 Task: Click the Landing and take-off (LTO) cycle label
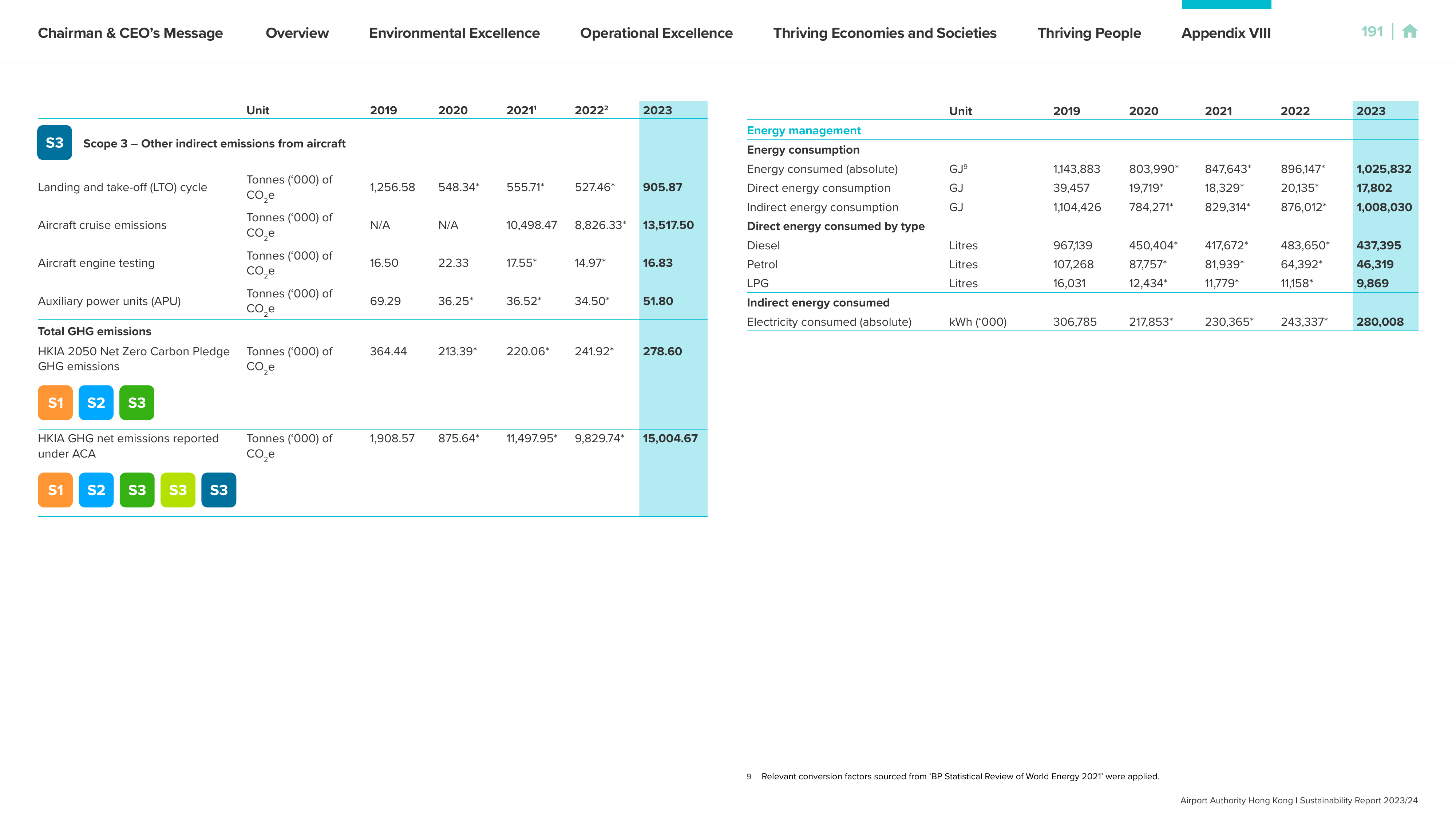(123, 187)
